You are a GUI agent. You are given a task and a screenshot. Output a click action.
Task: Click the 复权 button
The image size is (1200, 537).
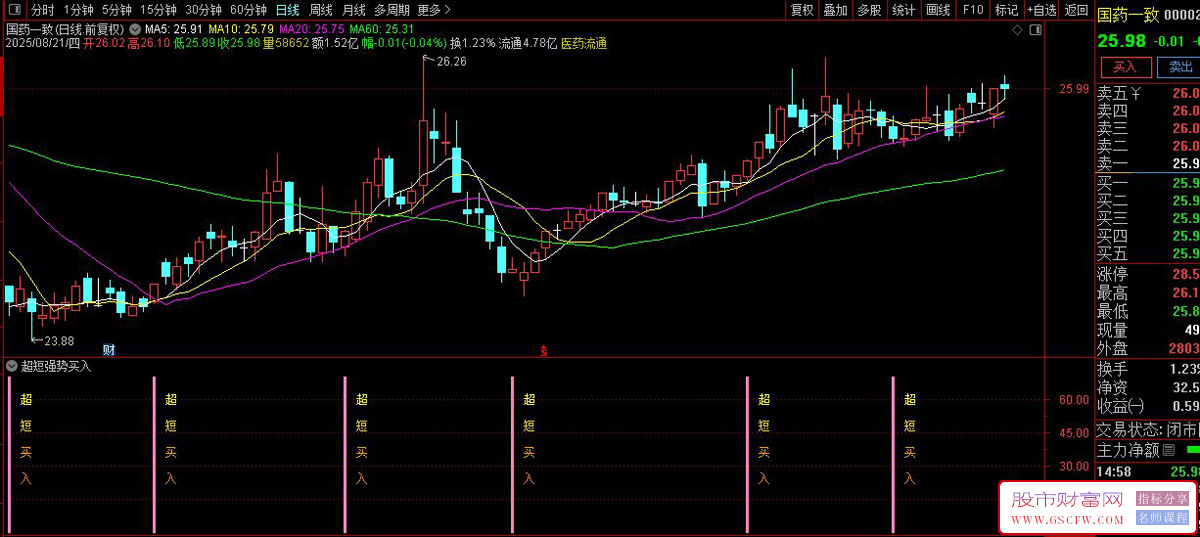pyautogui.click(x=802, y=10)
